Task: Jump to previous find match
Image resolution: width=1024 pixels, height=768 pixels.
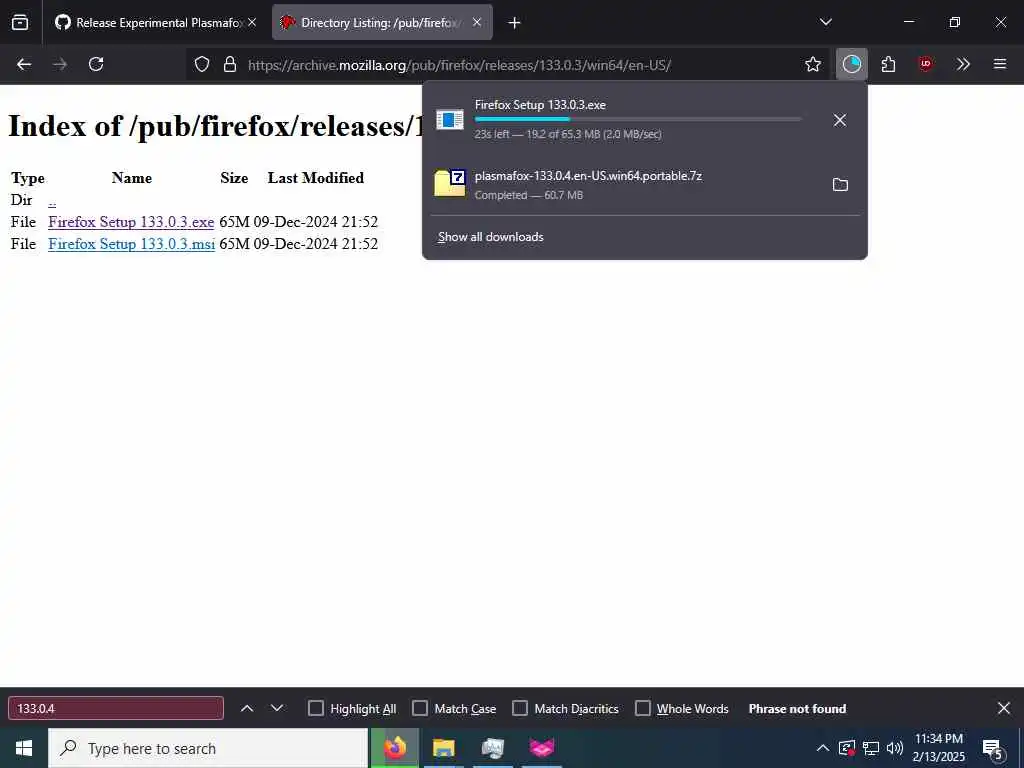Action: (x=247, y=709)
